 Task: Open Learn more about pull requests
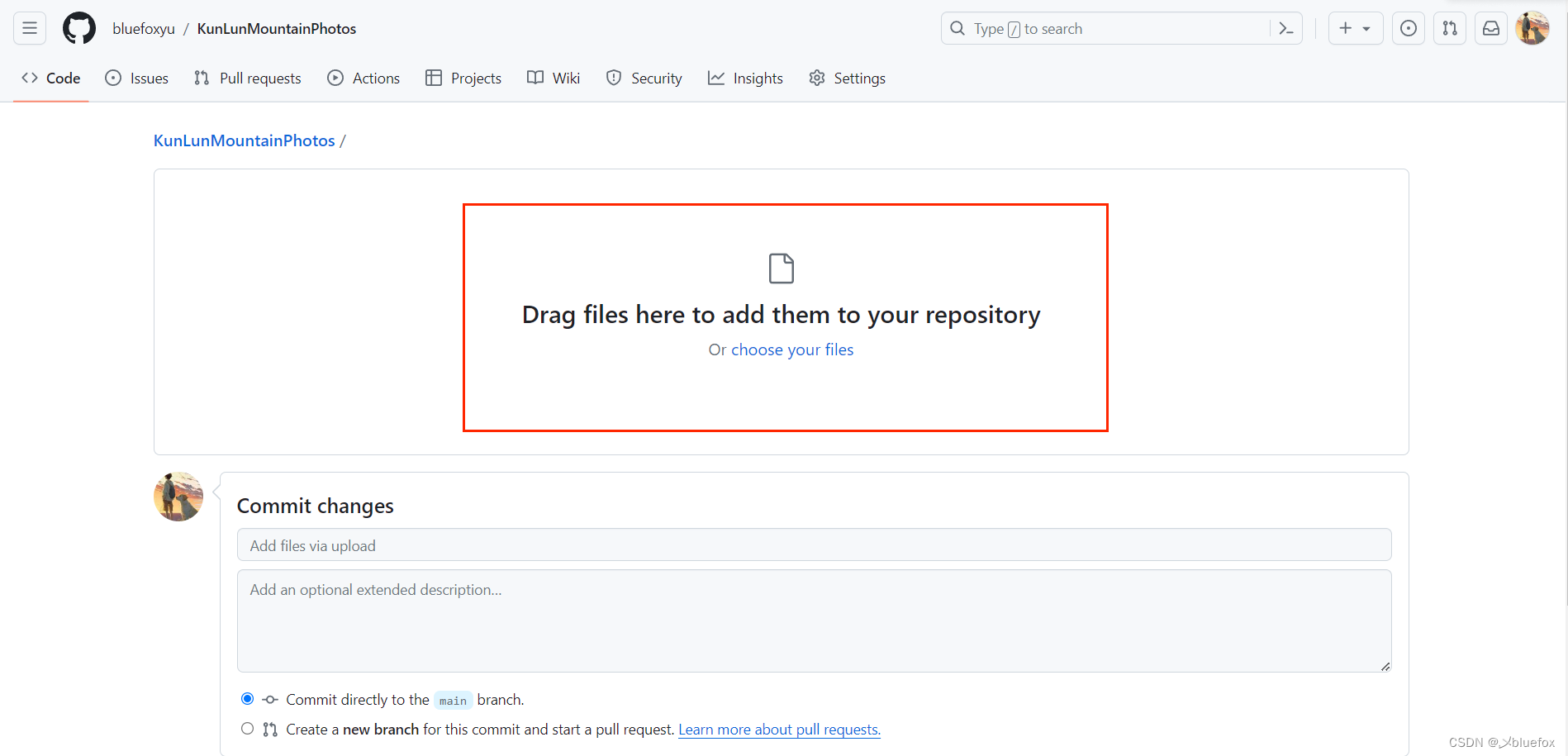(x=778, y=730)
